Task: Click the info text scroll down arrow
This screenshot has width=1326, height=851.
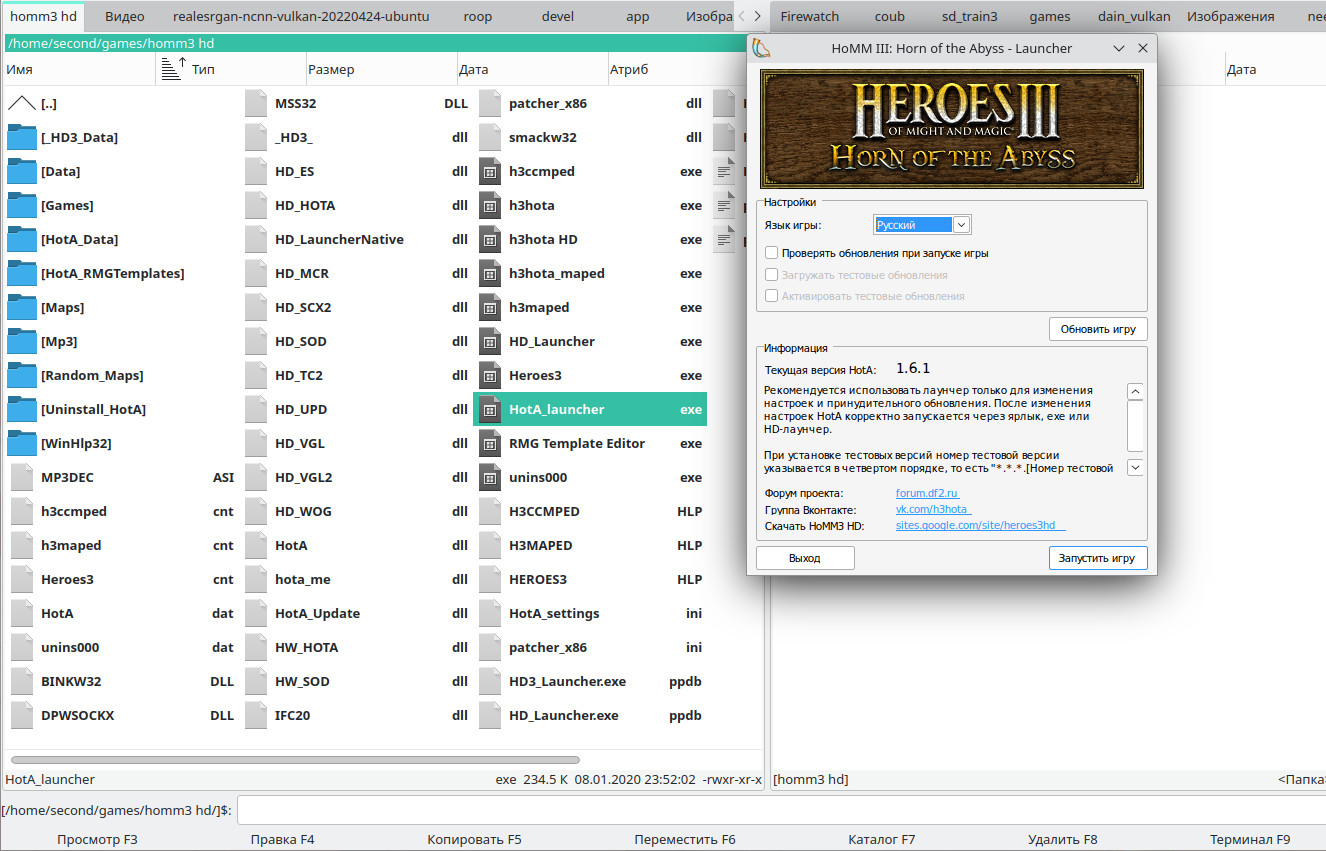Action: pos(1135,467)
